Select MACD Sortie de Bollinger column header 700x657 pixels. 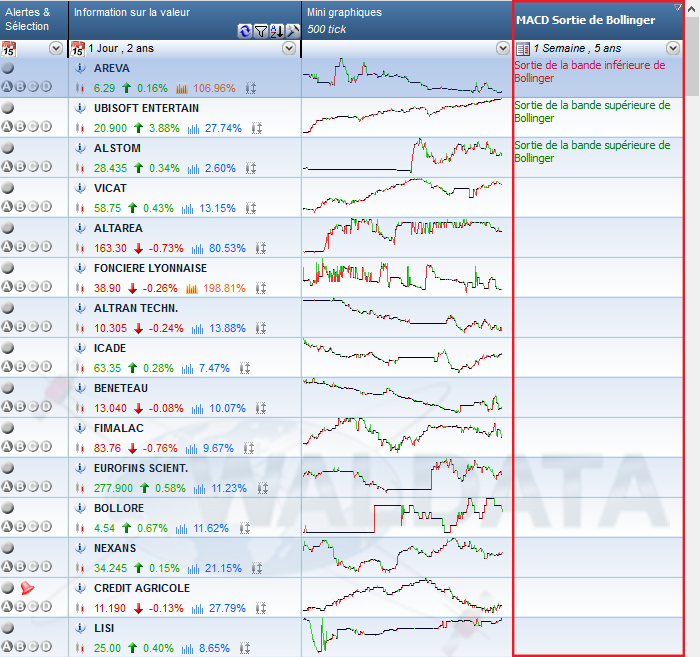pos(598,21)
